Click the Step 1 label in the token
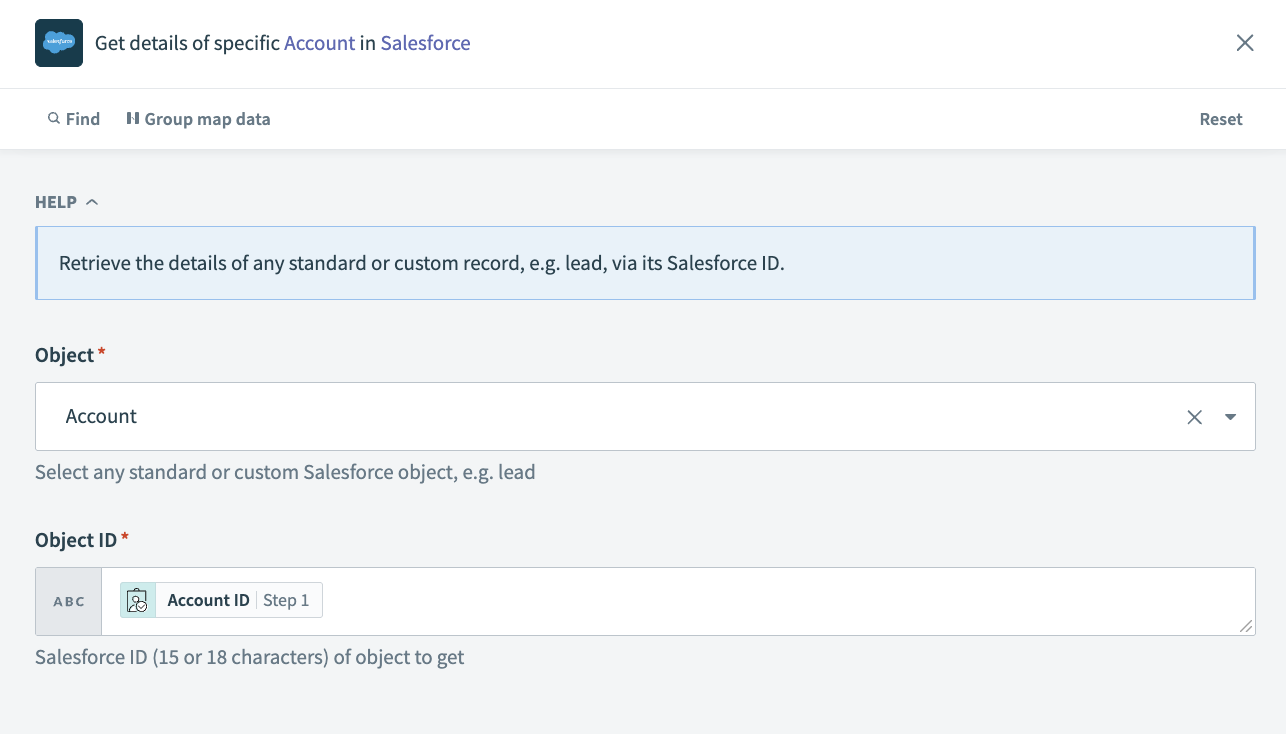 click(x=287, y=600)
